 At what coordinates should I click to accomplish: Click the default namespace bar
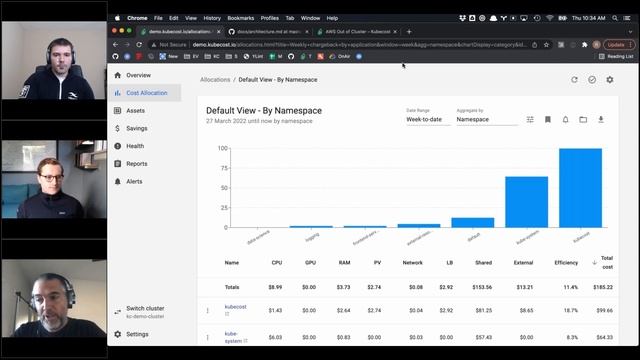(473, 222)
